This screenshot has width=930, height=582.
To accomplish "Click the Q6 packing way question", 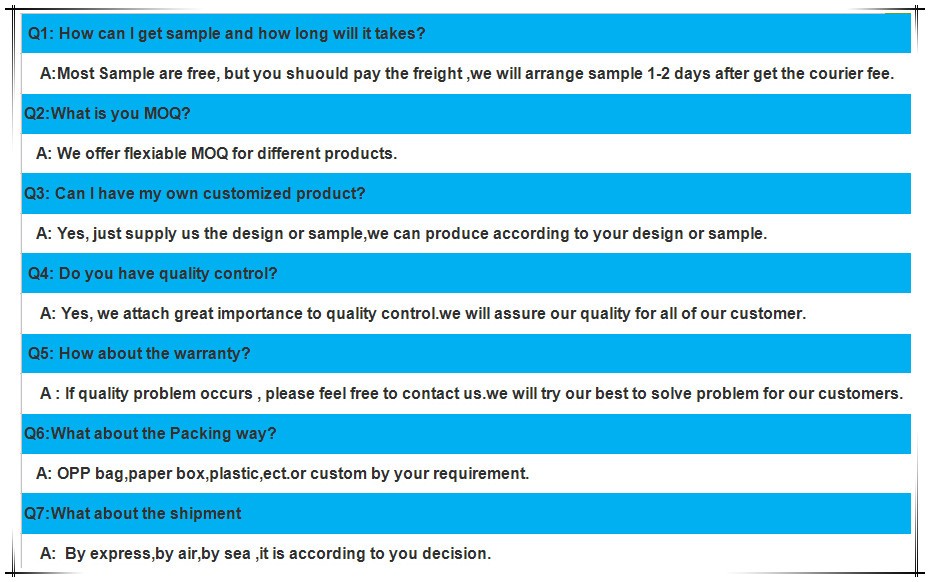I will pos(150,433).
